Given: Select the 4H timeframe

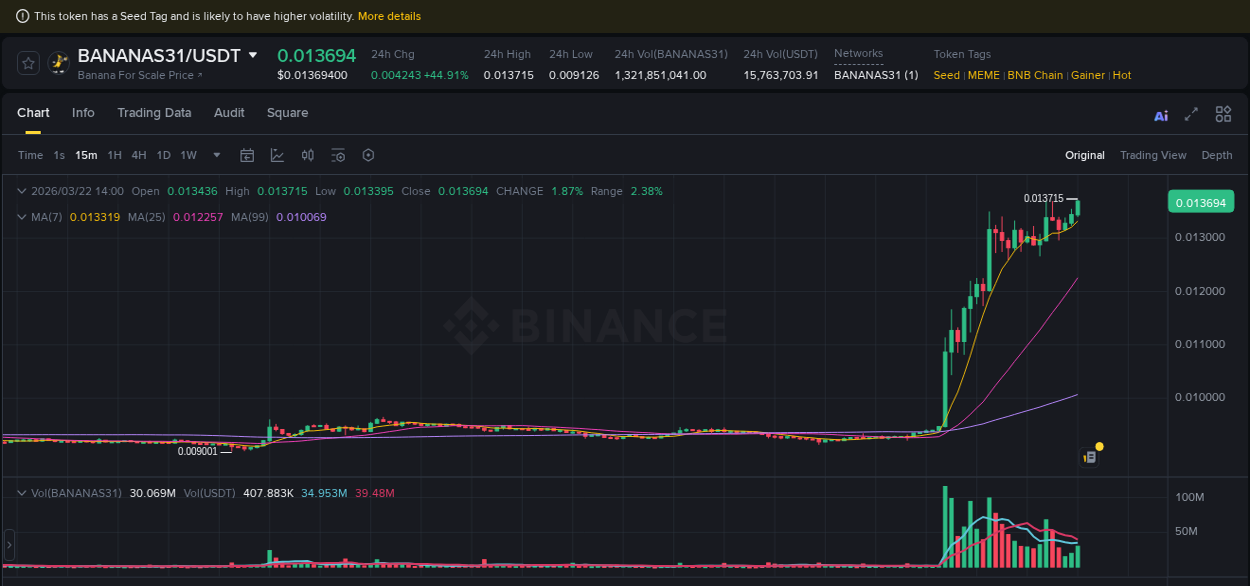Looking at the screenshot, I should 137,155.
